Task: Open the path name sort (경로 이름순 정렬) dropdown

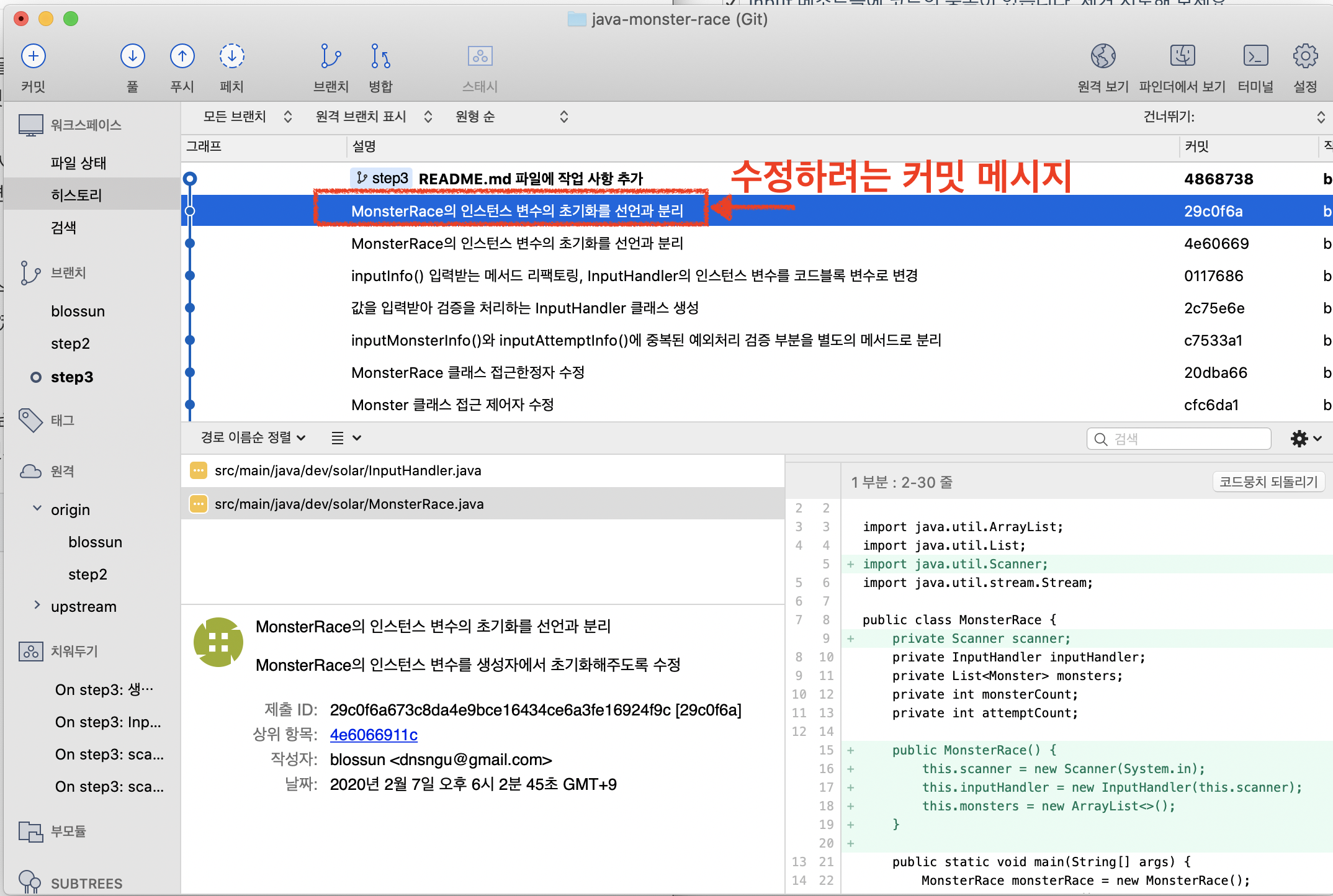Action: [x=253, y=437]
